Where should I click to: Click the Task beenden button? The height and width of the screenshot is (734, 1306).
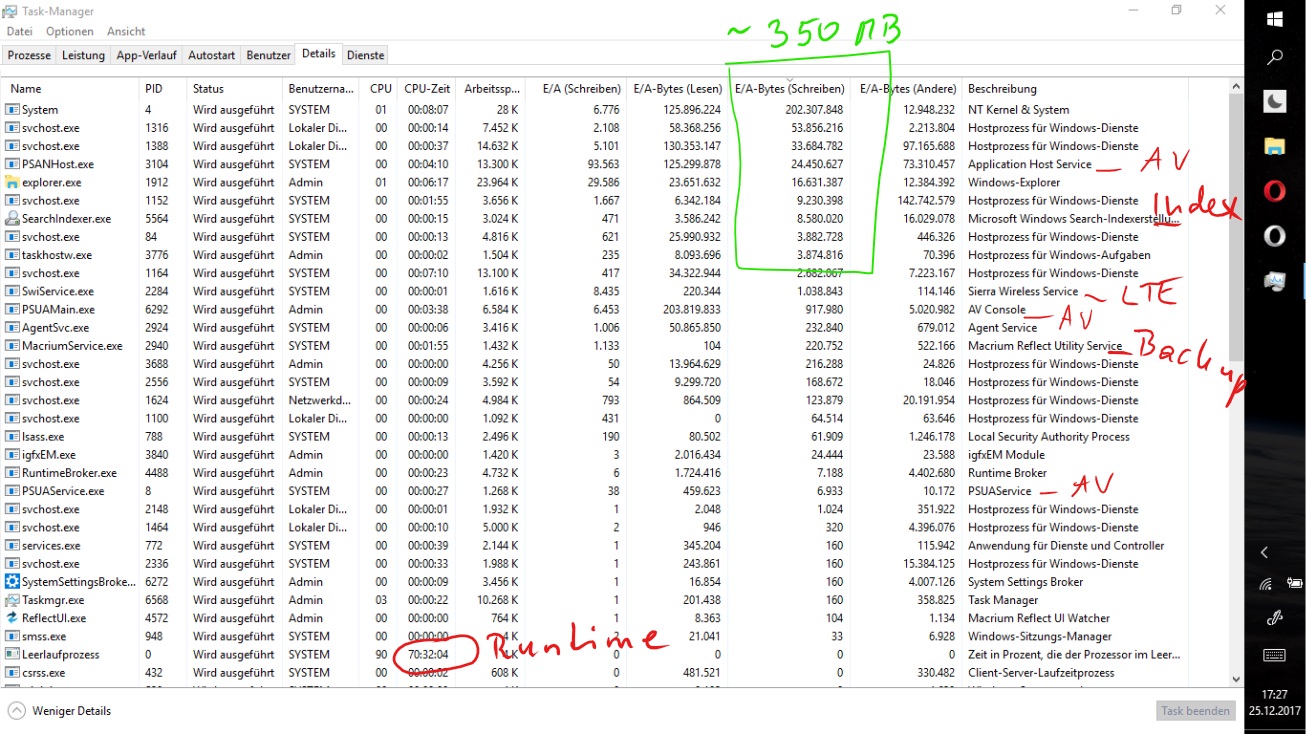(x=1195, y=711)
